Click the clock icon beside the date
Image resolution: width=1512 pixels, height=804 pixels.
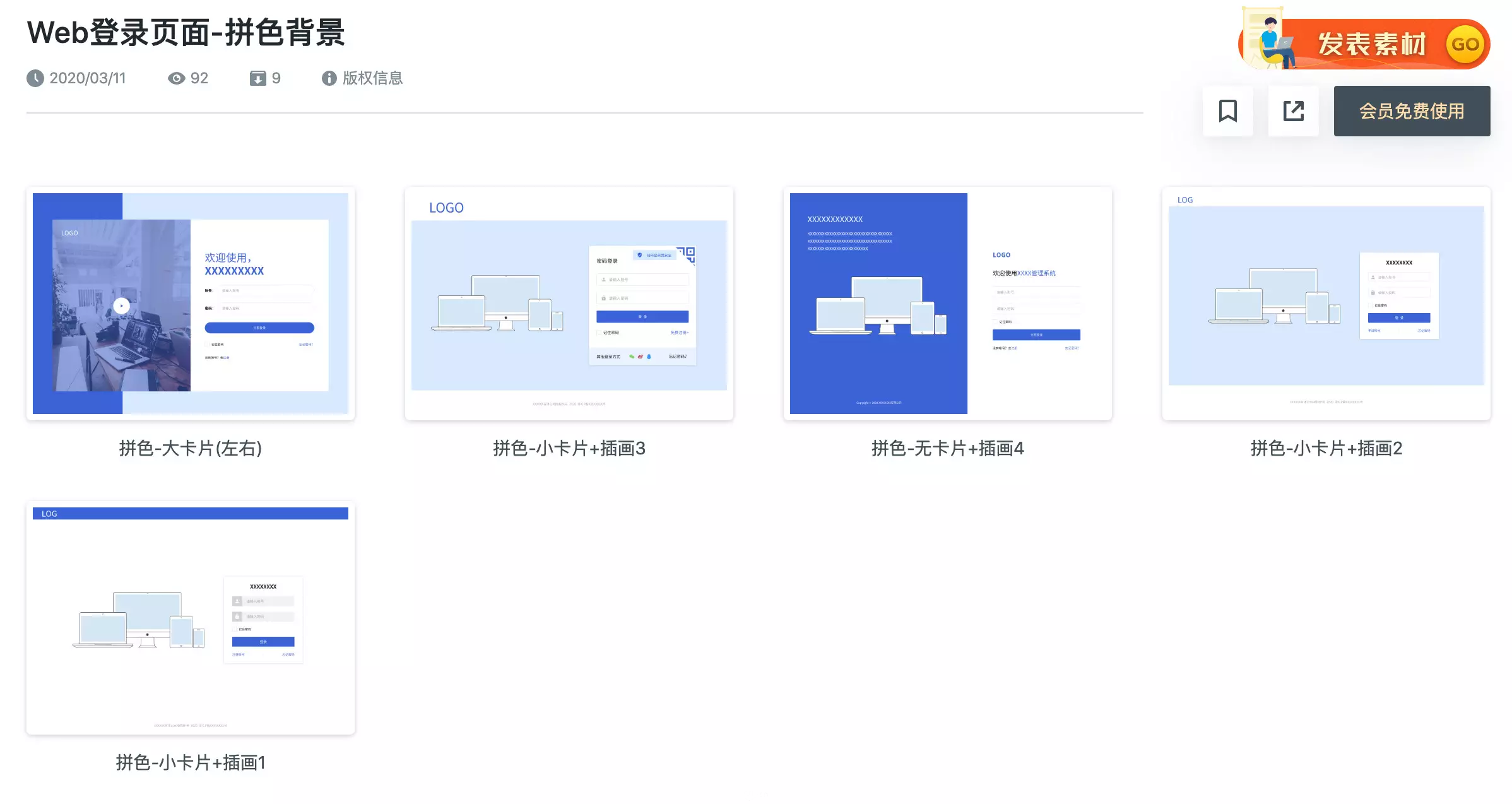click(35, 78)
